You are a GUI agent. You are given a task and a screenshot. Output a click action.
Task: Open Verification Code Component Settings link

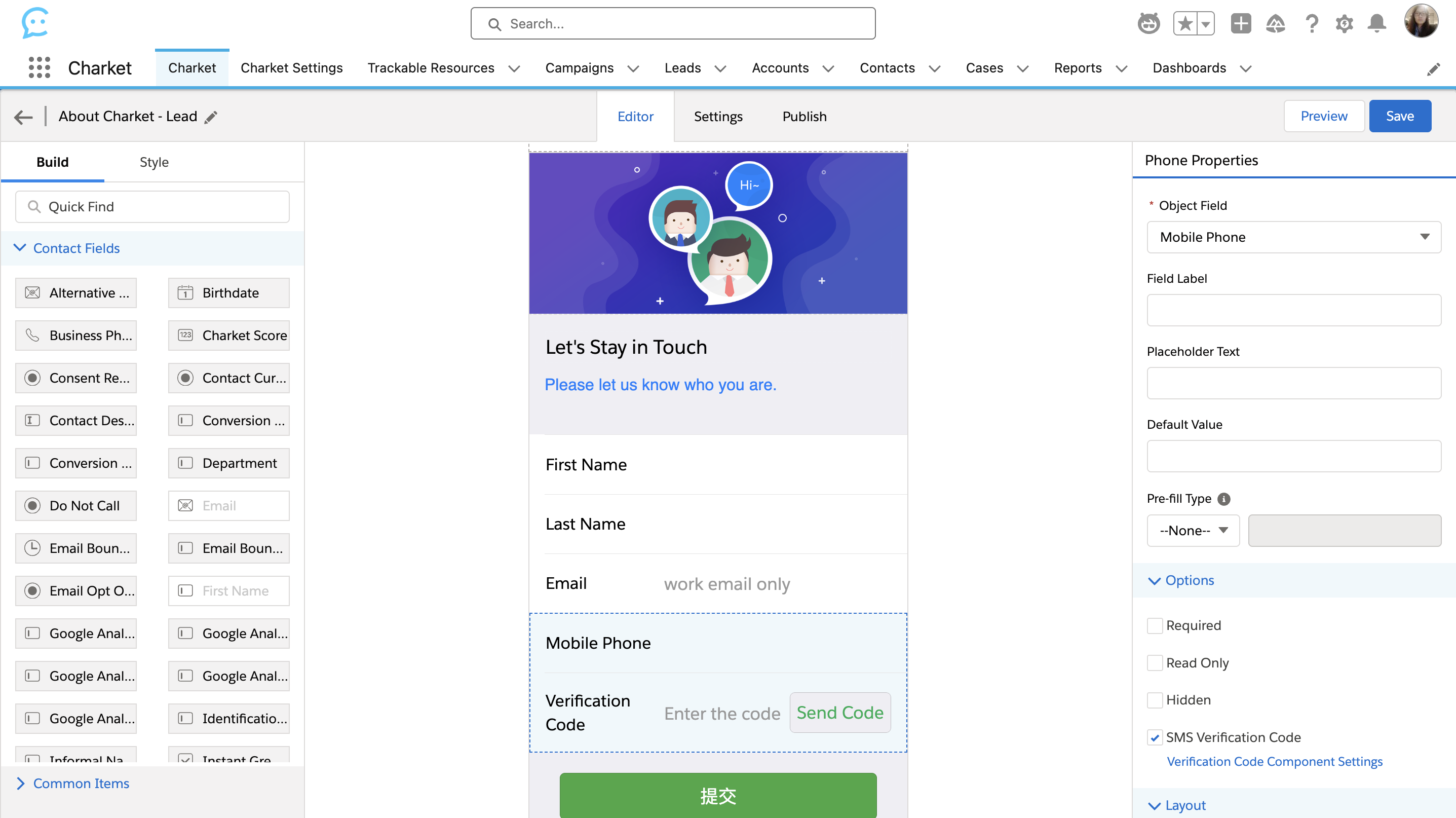tap(1275, 761)
